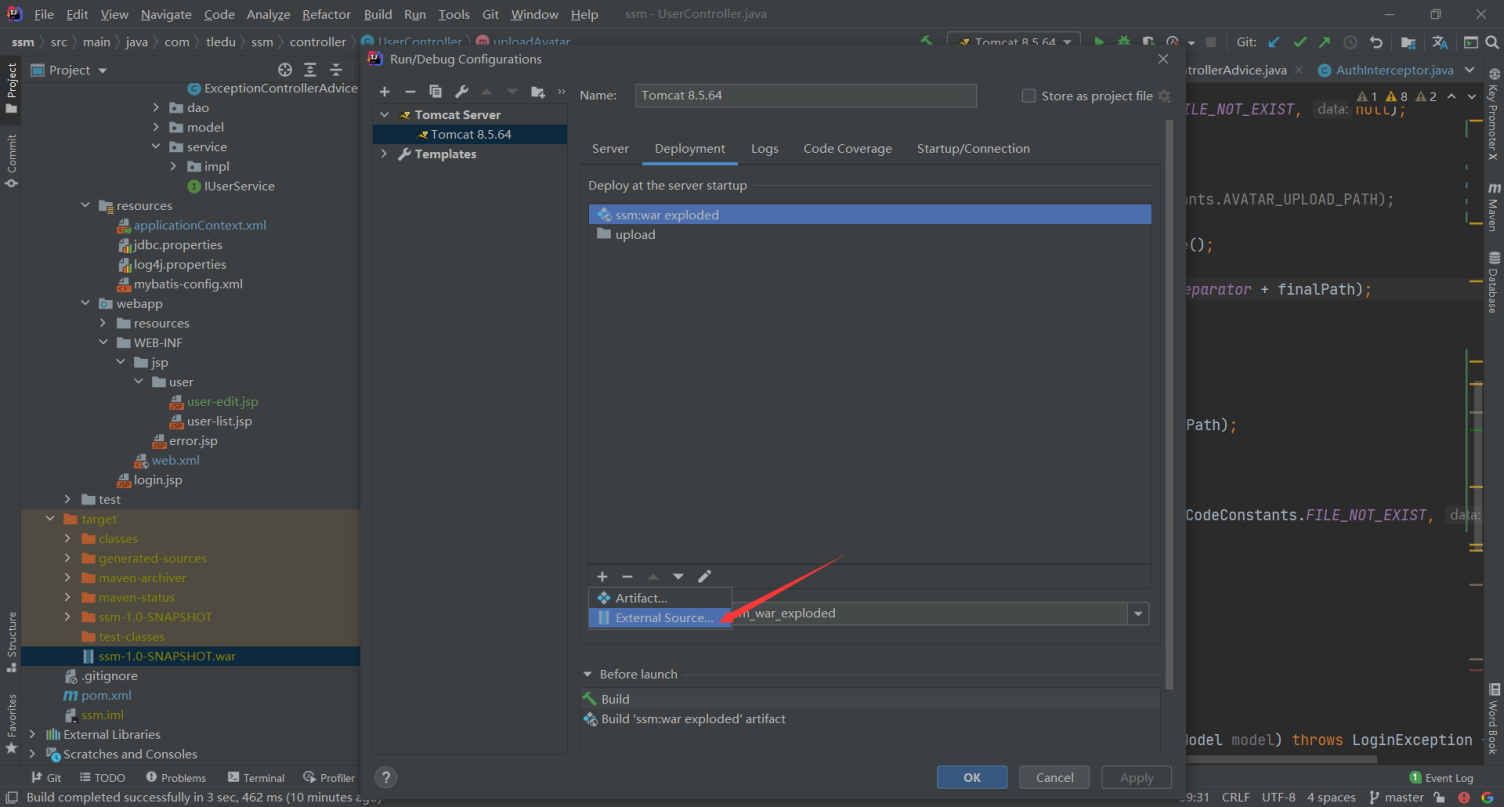Viewport: 1504px width, 807px height.
Task: Run the Tomcat configuration green play icon
Action: pyautogui.click(x=1099, y=42)
